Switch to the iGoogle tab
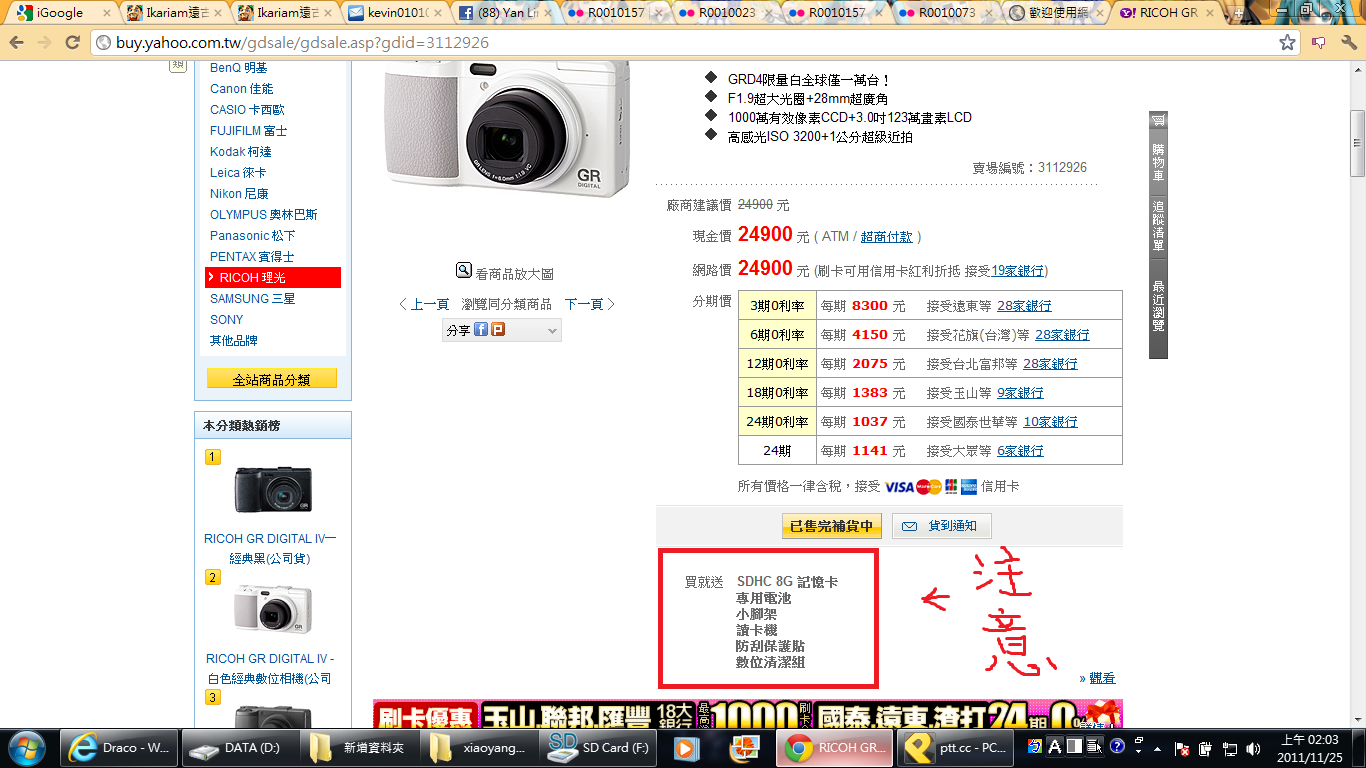1366x768 pixels. 58,13
